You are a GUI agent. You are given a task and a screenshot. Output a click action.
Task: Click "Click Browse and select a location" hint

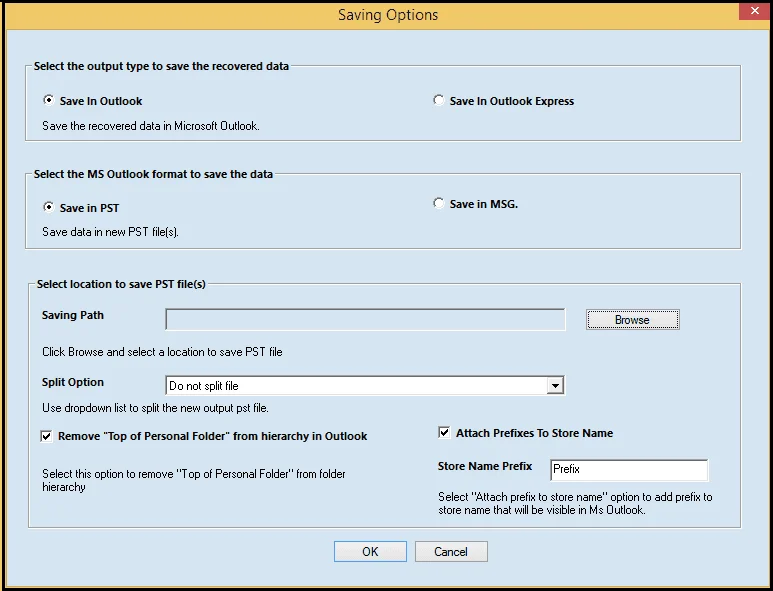pyautogui.click(x=162, y=352)
